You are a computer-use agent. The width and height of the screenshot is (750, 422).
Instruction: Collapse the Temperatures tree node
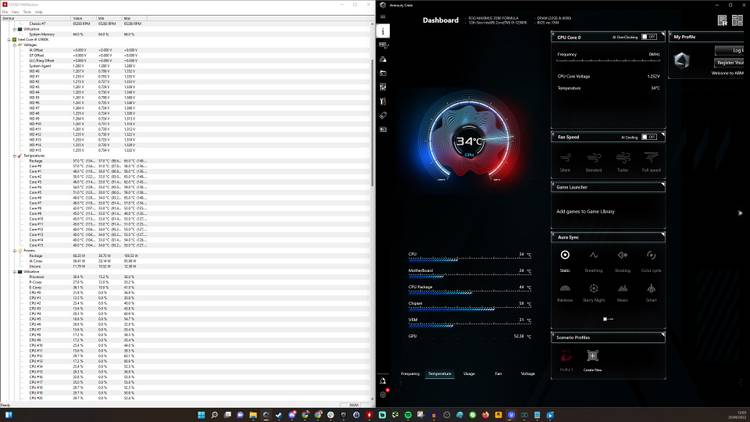click(14, 155)
